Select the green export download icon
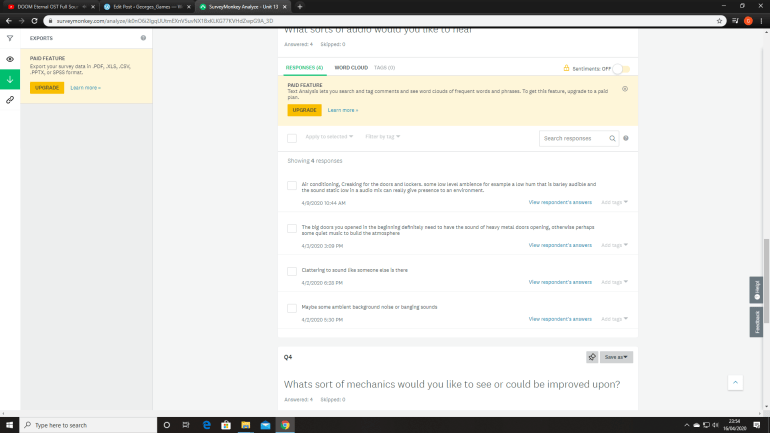Viewport: 770px width, 433px height. click(9, 79)
